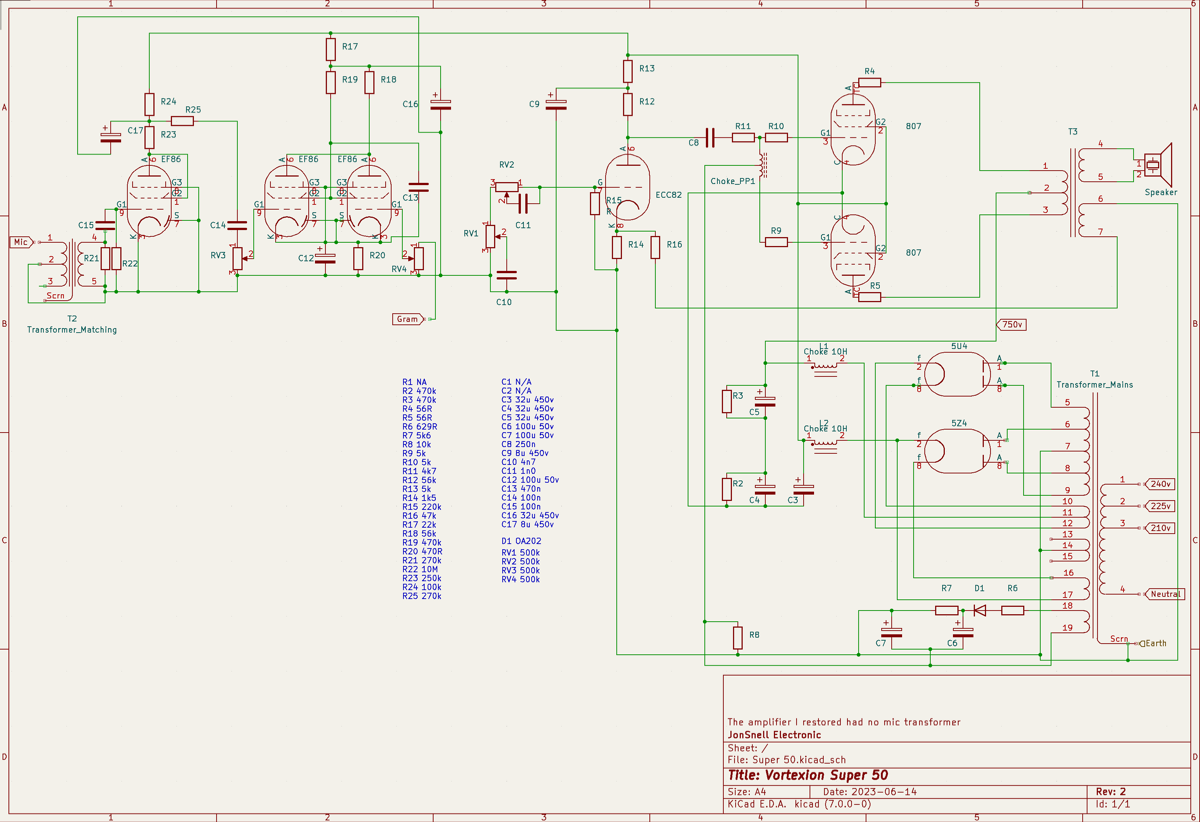Select the RV2 potentiometer symbol
Viewport: 1200px width, 822px height.
point(508,187)
